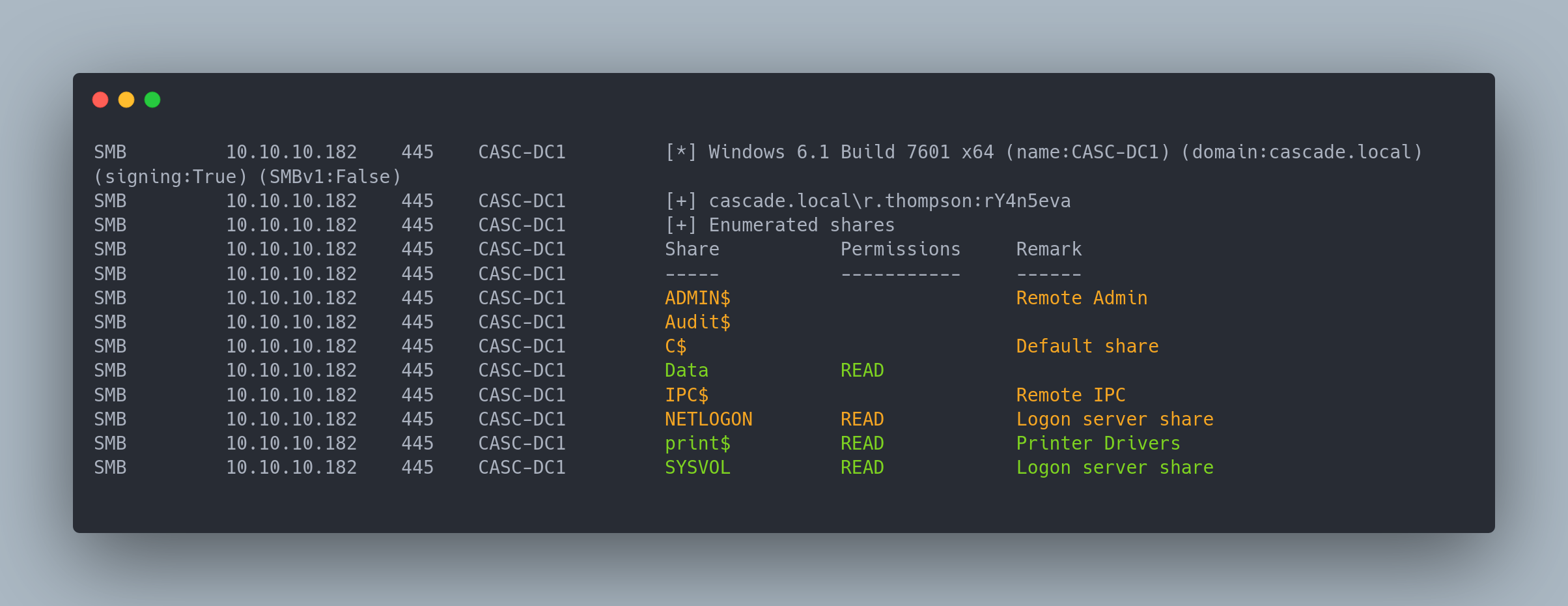The image size is (1568, 606).
Task: Click the Remark column header
Action: pos(1048,249)
